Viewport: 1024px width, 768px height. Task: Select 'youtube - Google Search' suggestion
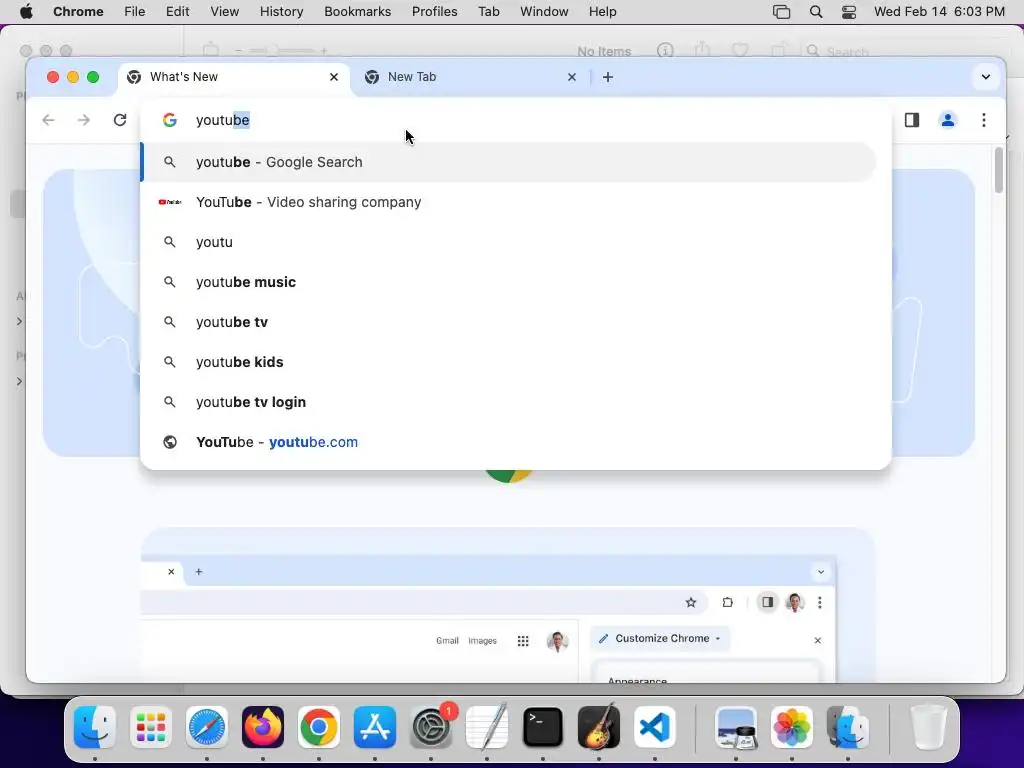509,162
